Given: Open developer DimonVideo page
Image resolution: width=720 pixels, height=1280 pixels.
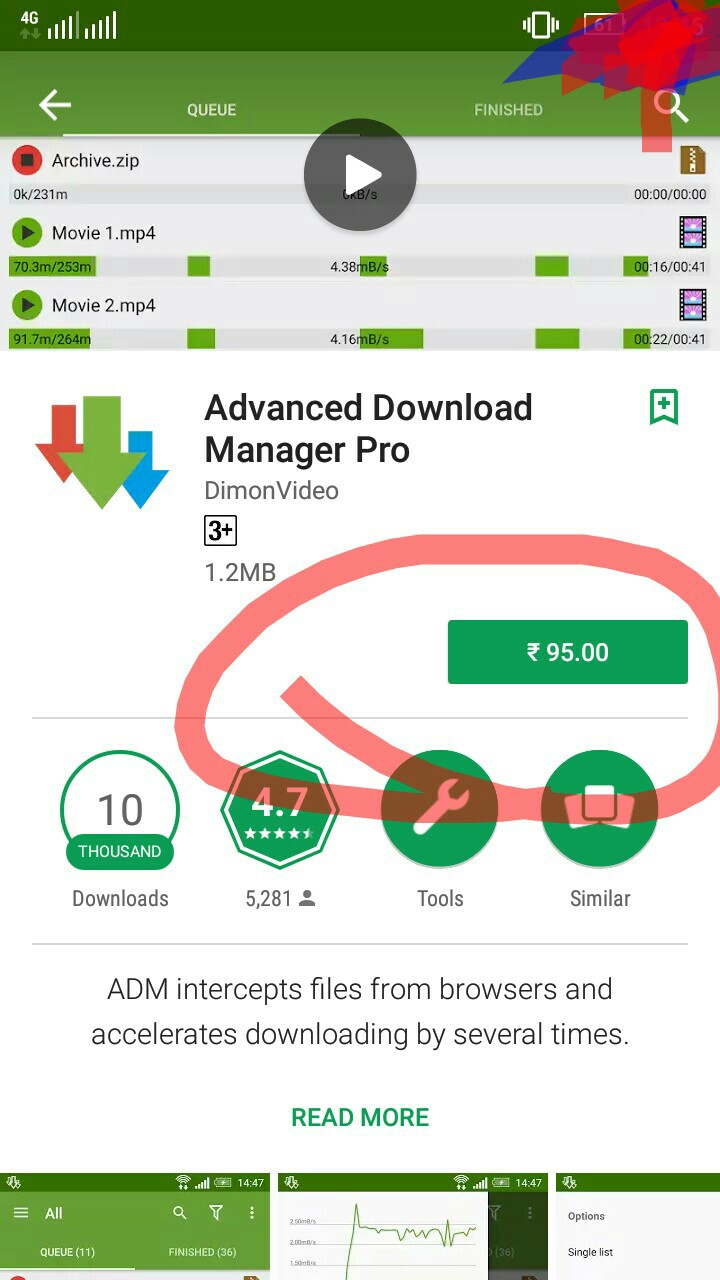Looking at the screenshot, I should [272, 490].
